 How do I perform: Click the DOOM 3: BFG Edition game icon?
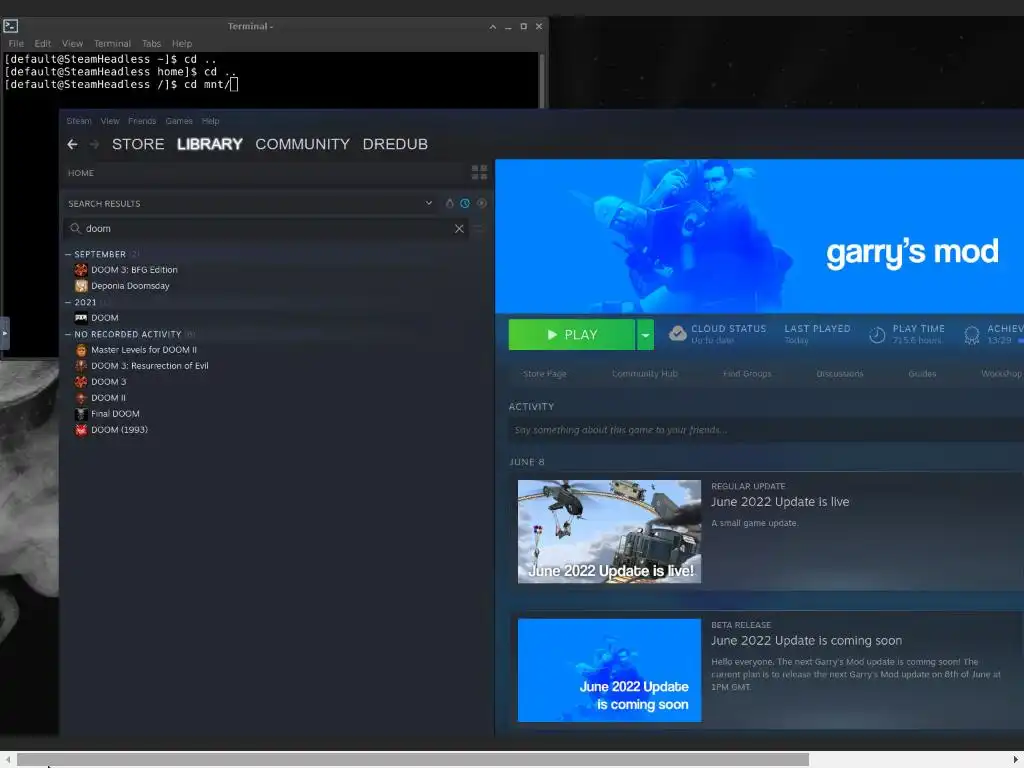(81, 270)
